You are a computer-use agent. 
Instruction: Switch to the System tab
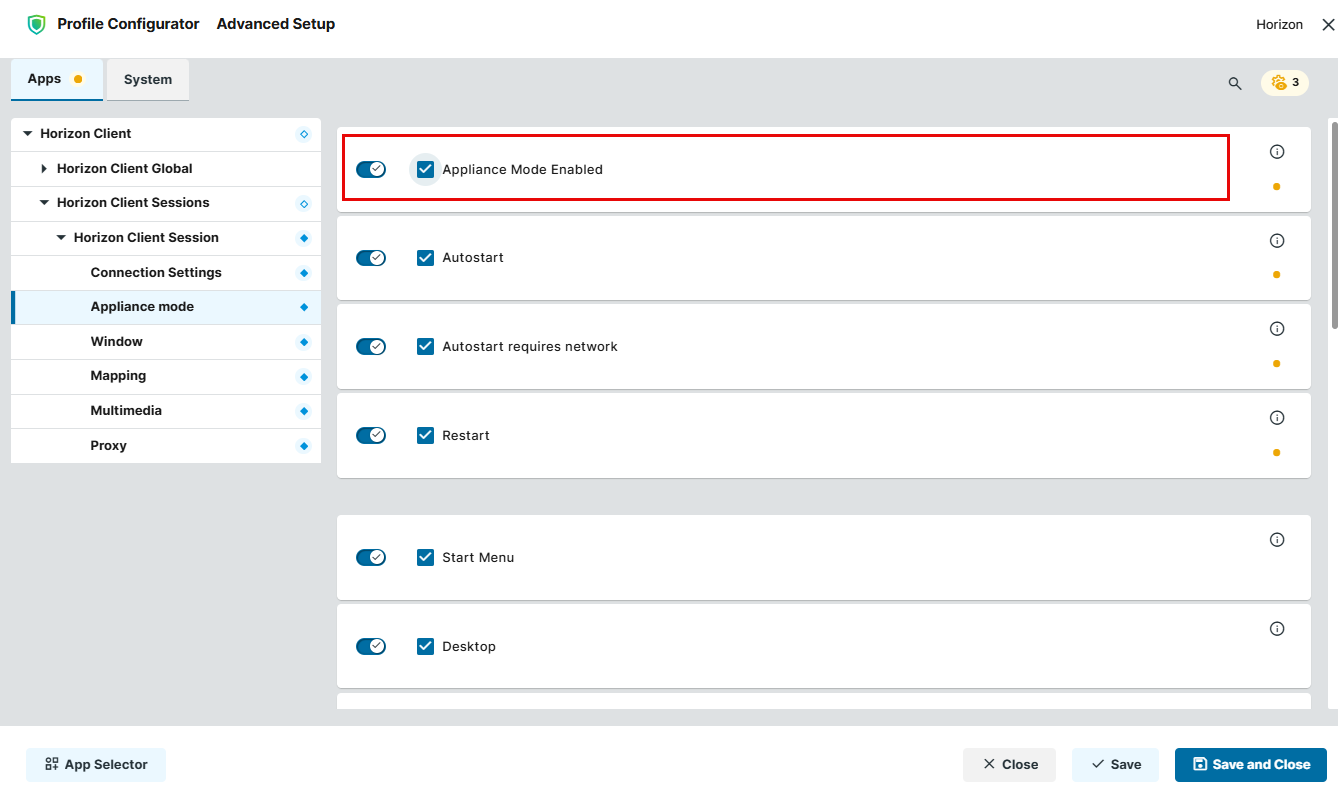(x=148, y=80)
